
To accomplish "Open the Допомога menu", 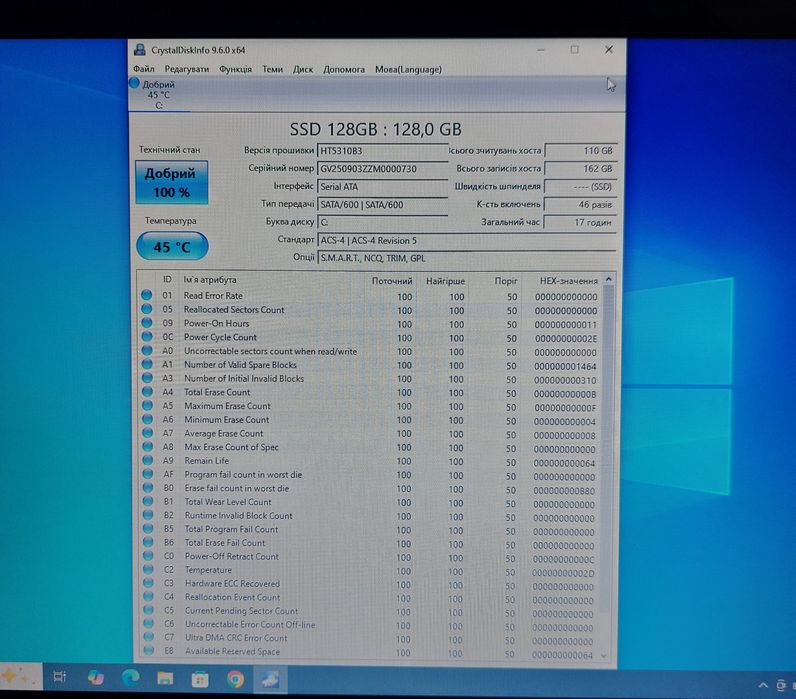I will tap(344, 69).
